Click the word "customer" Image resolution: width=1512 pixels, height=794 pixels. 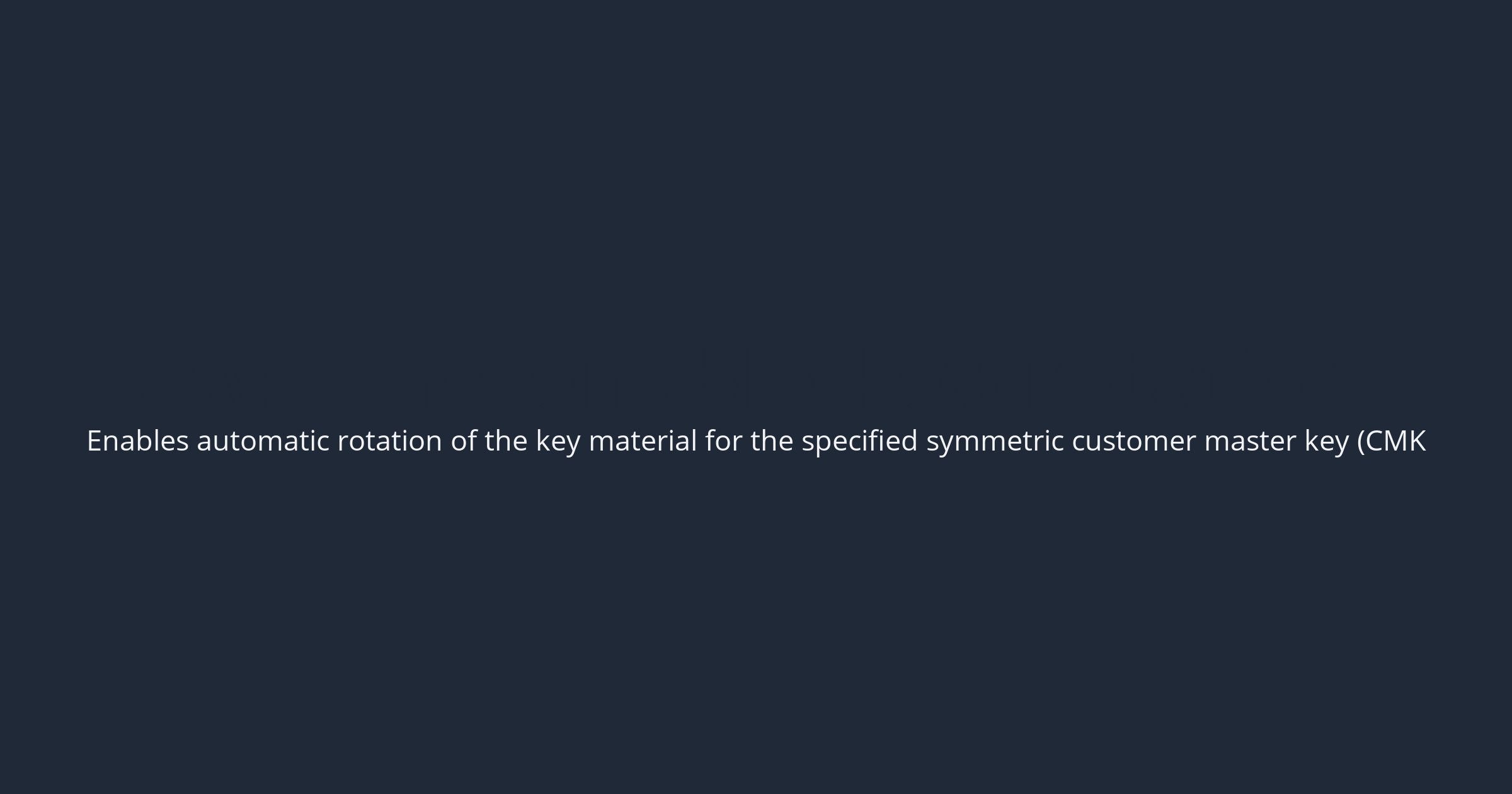(x=1133, y=441)
